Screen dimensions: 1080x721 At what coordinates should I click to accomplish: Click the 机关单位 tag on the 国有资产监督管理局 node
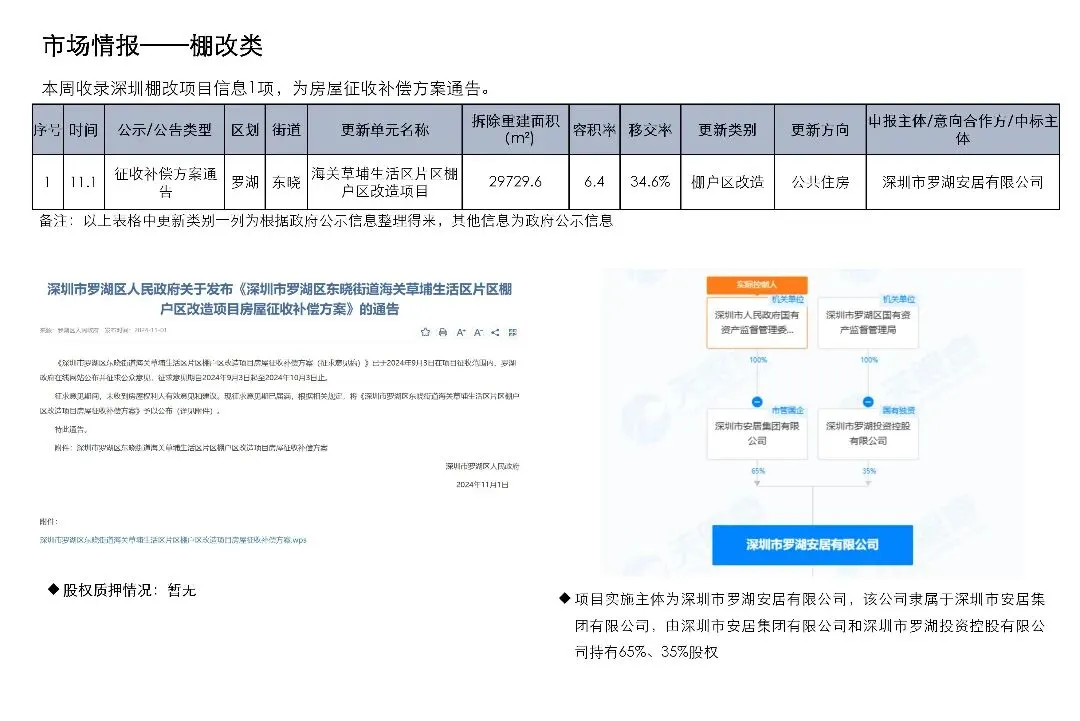[899, 299]
